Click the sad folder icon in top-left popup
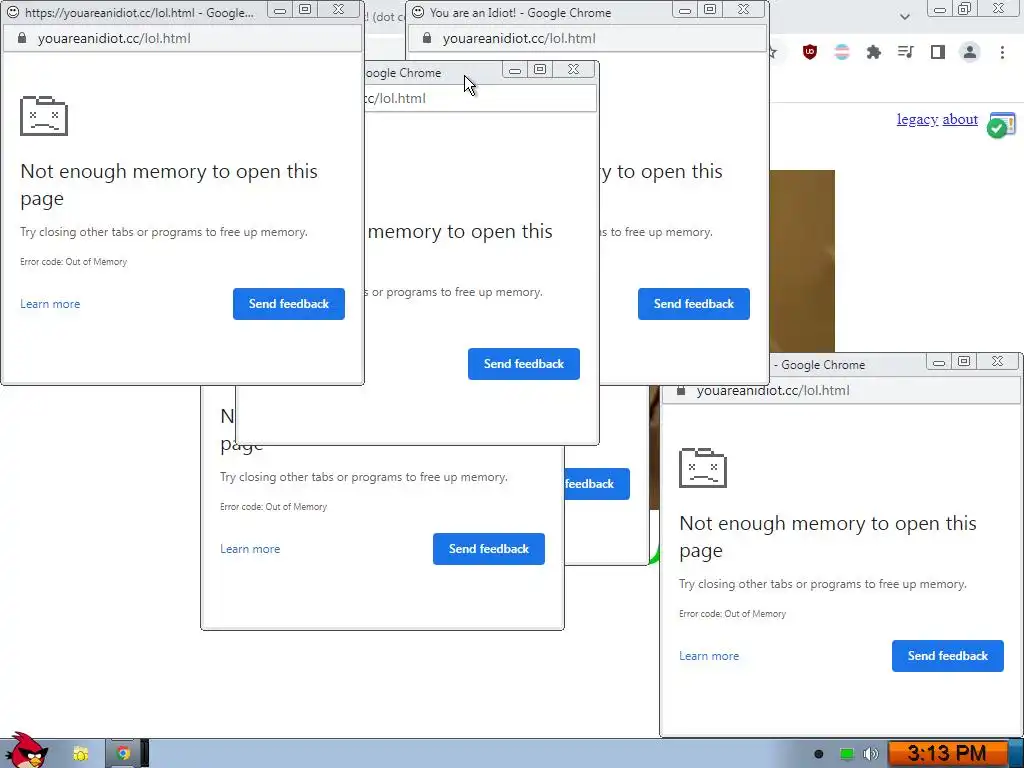 (44, 116)
